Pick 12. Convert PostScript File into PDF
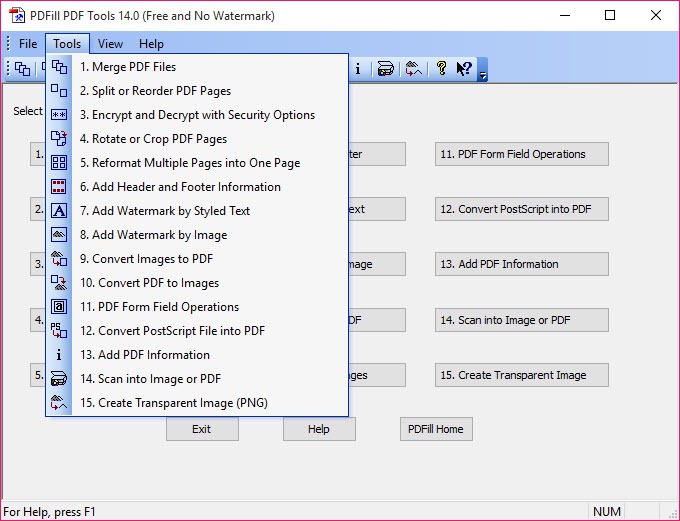This screenshot has height=521, width=680. tap(197, 331)
